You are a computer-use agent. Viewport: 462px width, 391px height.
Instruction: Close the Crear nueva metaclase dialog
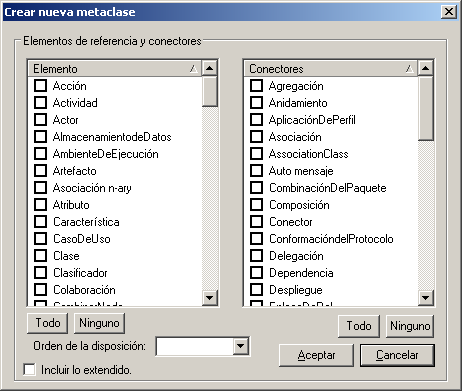click(449, 12)
